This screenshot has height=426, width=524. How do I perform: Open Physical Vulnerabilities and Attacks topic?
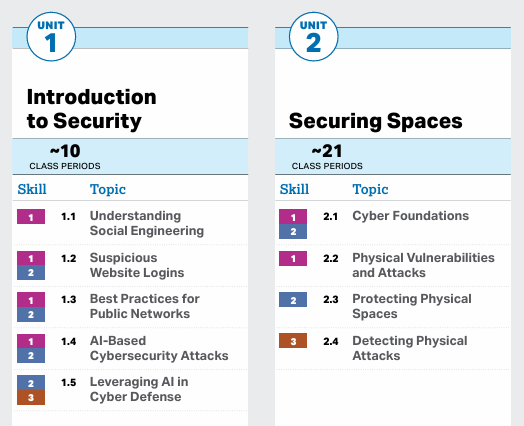click(423, 265)
